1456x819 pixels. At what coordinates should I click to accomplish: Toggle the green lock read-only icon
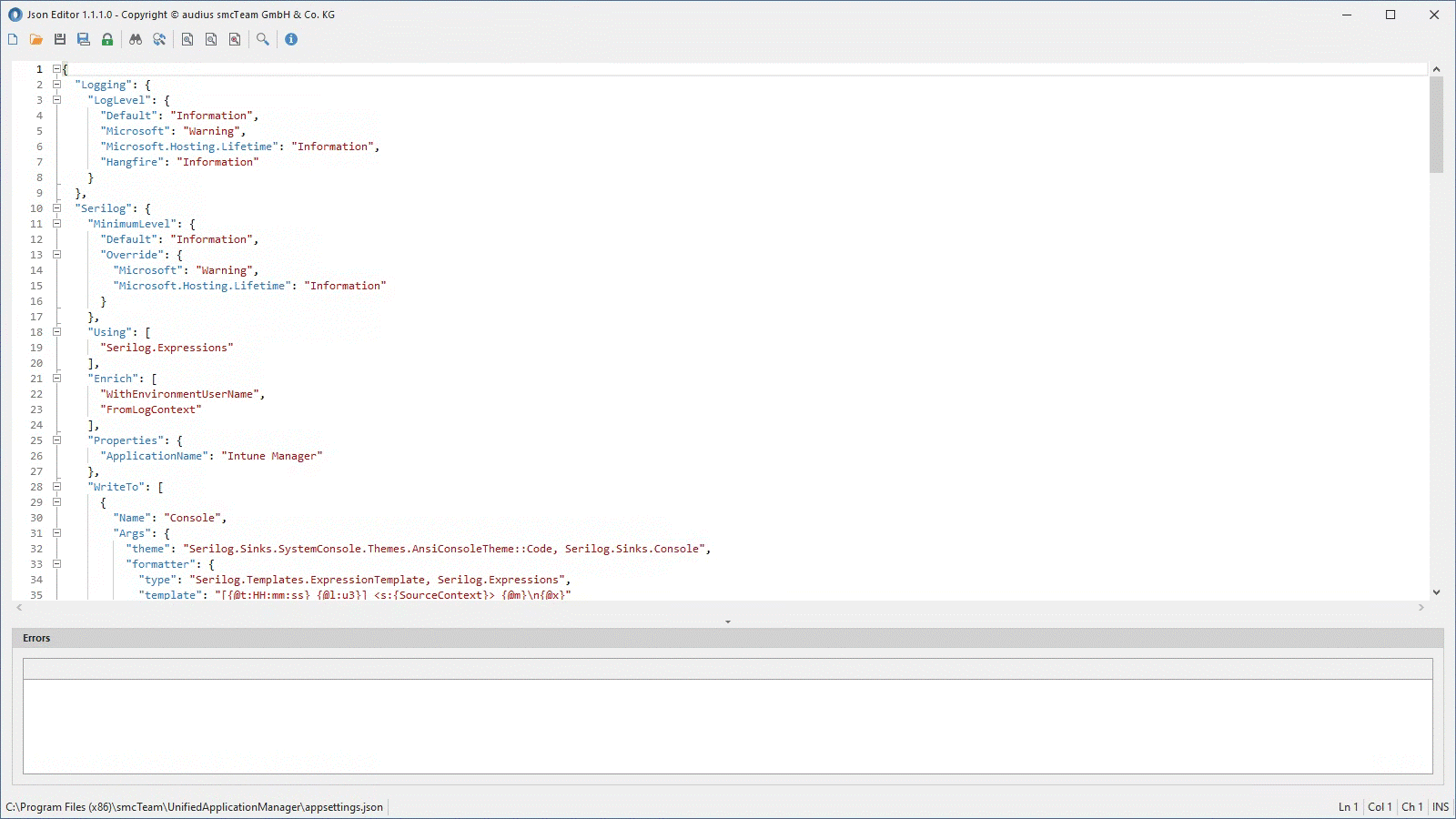click(x=107, y=39)
